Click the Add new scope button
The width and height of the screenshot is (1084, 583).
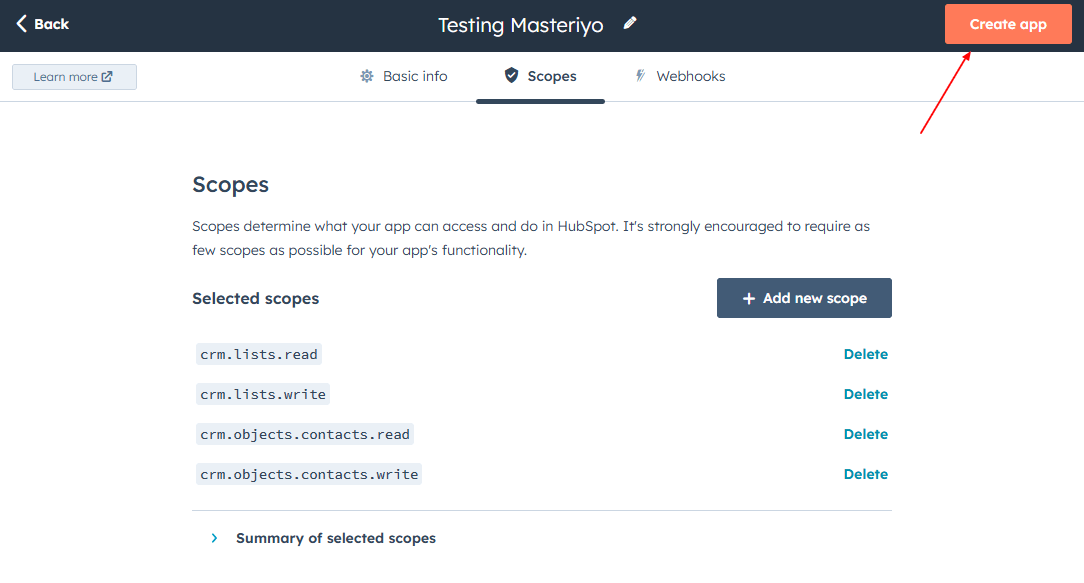804,298
